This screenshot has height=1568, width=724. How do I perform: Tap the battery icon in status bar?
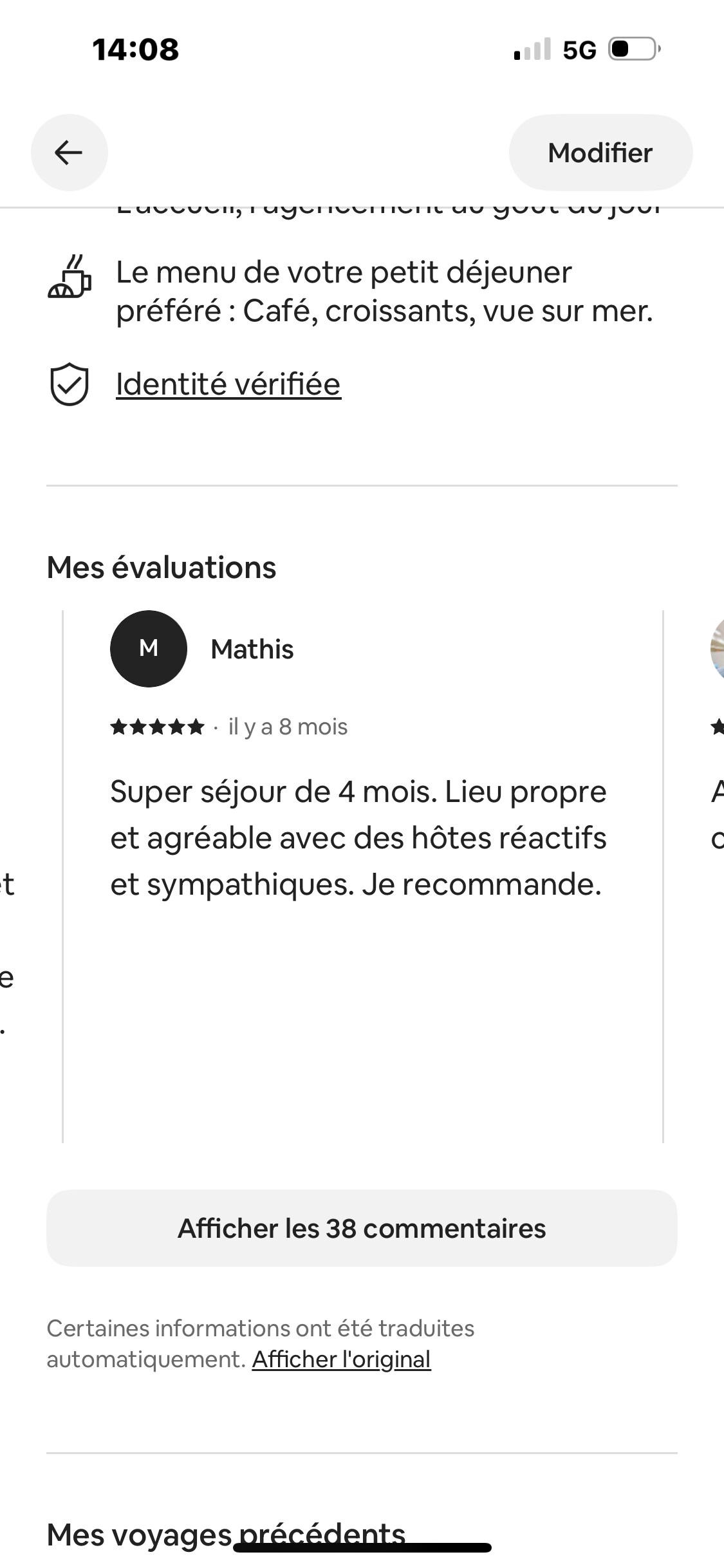[634, 49]
